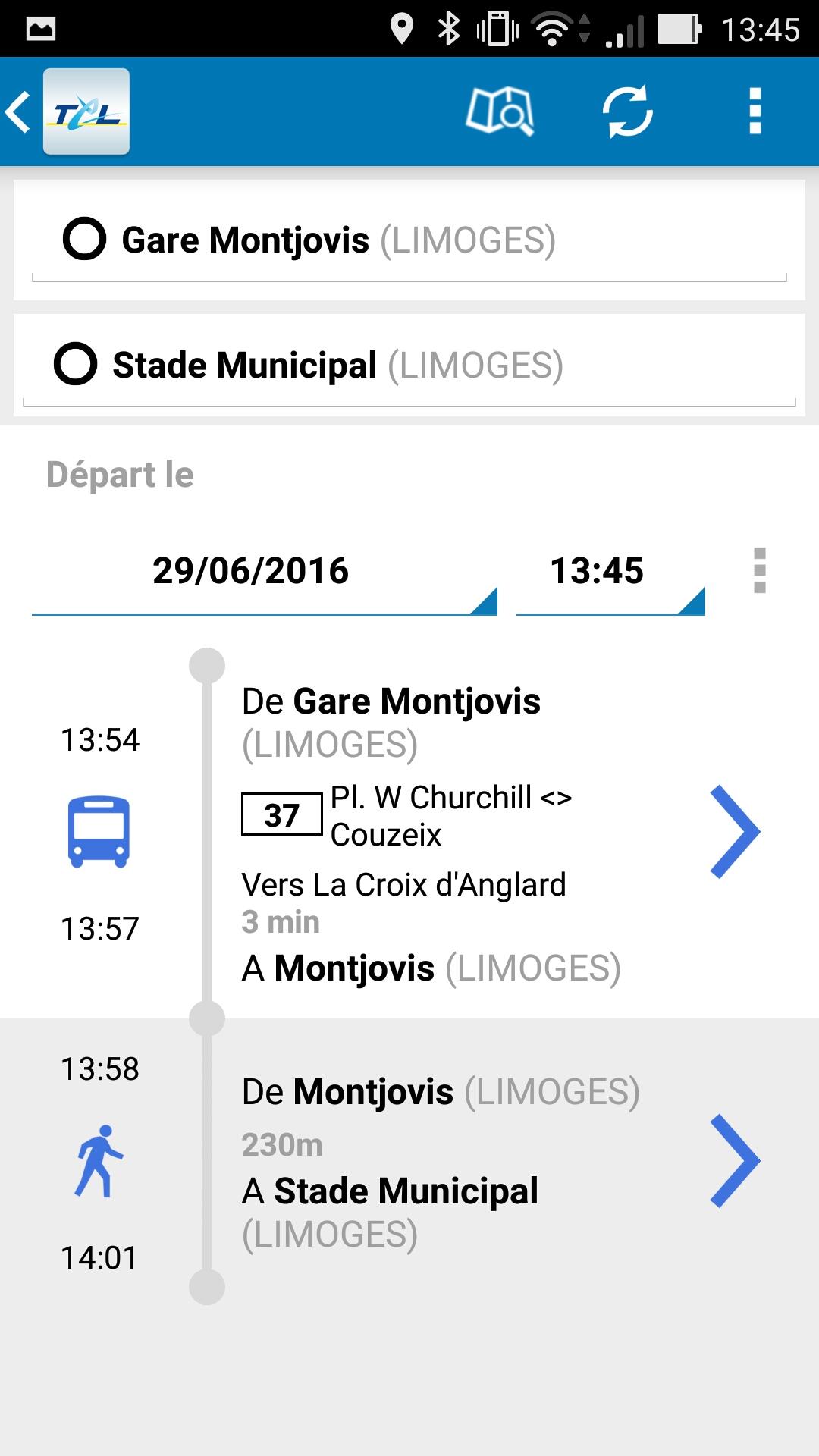Select the Stade Municipal circle marker
The width and height of the screenshot is (819, 1456).
tap(75, 365)
